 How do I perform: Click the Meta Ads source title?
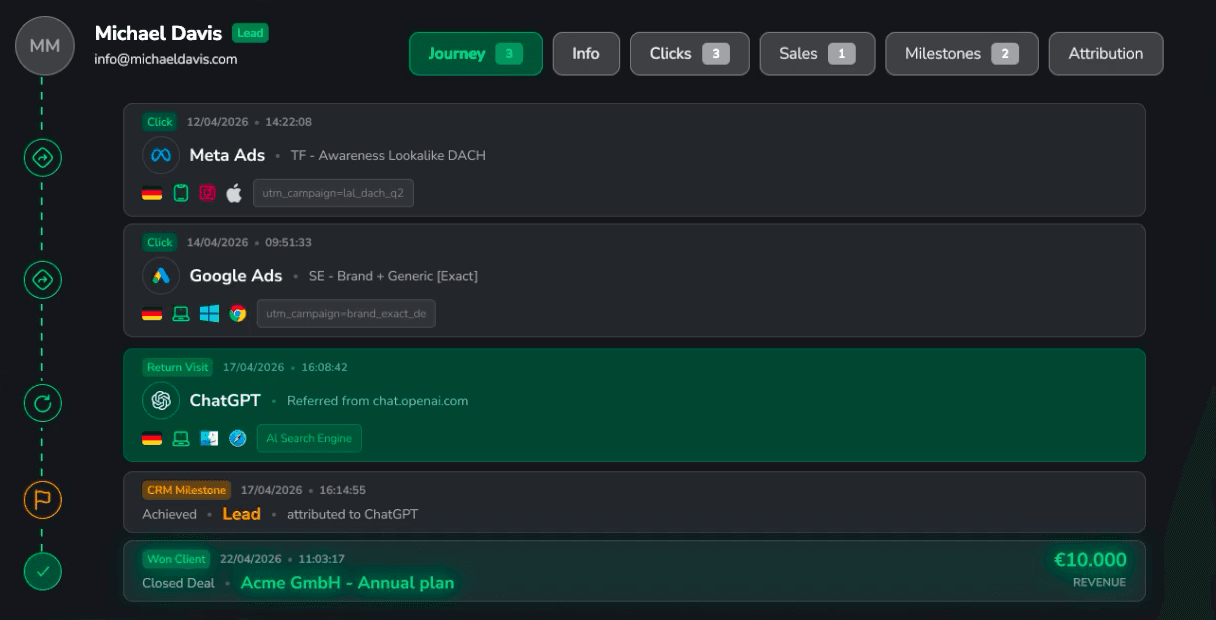pyautogui.click(x=227, y=155)
